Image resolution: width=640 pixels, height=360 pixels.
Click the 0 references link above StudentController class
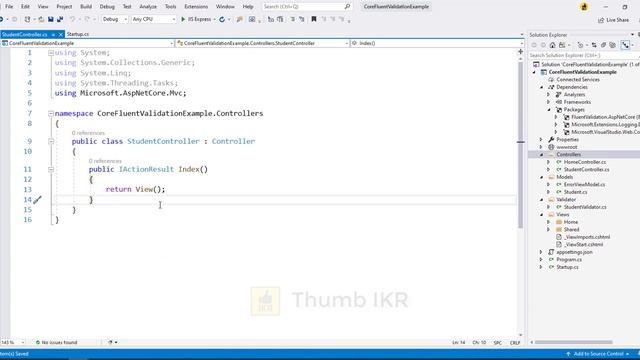(x=88, y=133)
